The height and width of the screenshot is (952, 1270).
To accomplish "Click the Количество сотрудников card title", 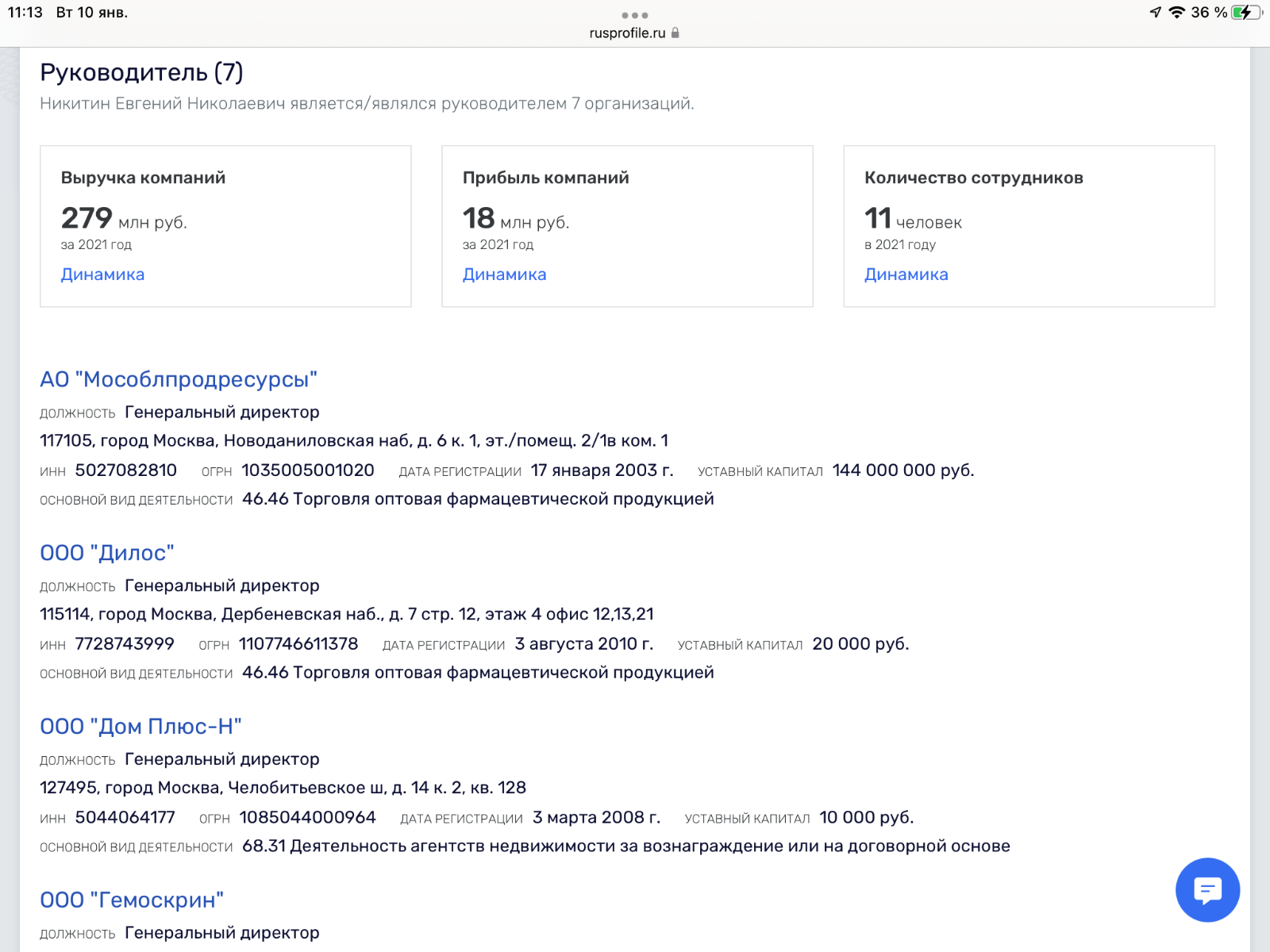I will click(974, 178).
